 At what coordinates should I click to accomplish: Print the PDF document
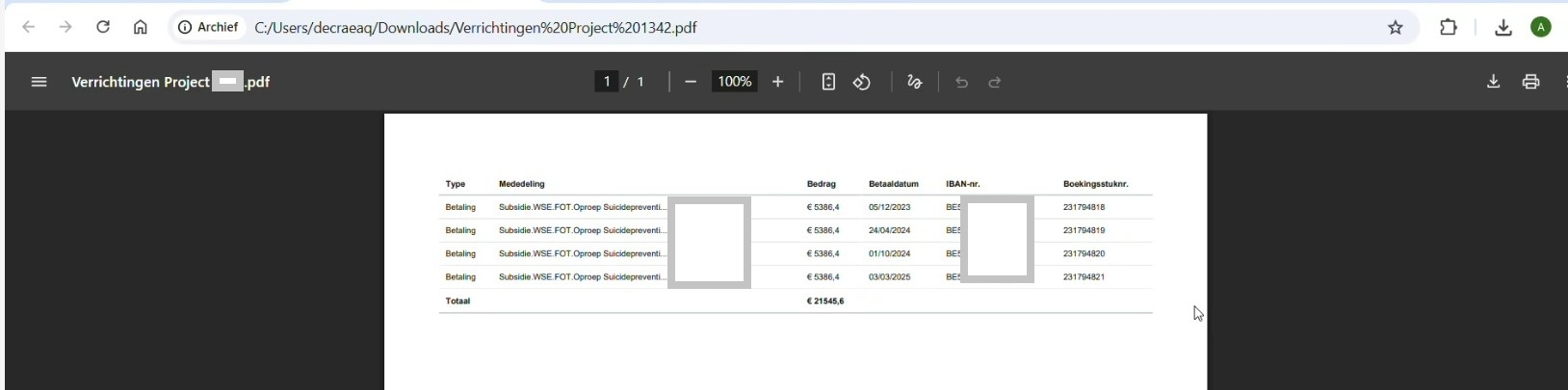click(x=1530, y=82)
